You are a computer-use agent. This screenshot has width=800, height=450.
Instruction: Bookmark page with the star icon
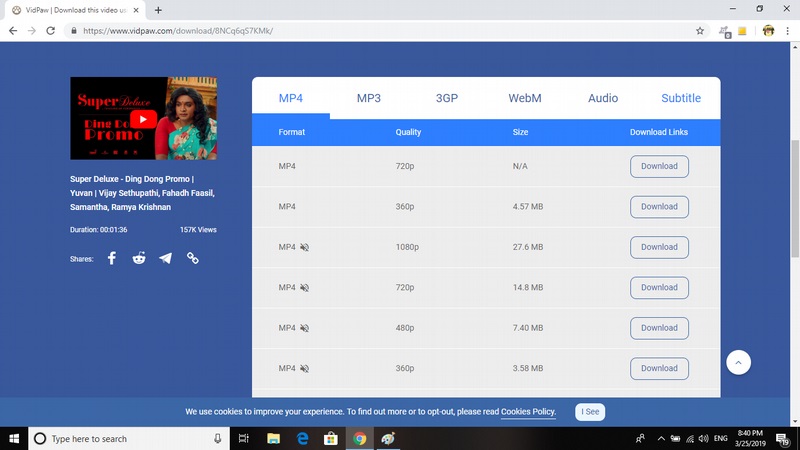coord(700,31)
